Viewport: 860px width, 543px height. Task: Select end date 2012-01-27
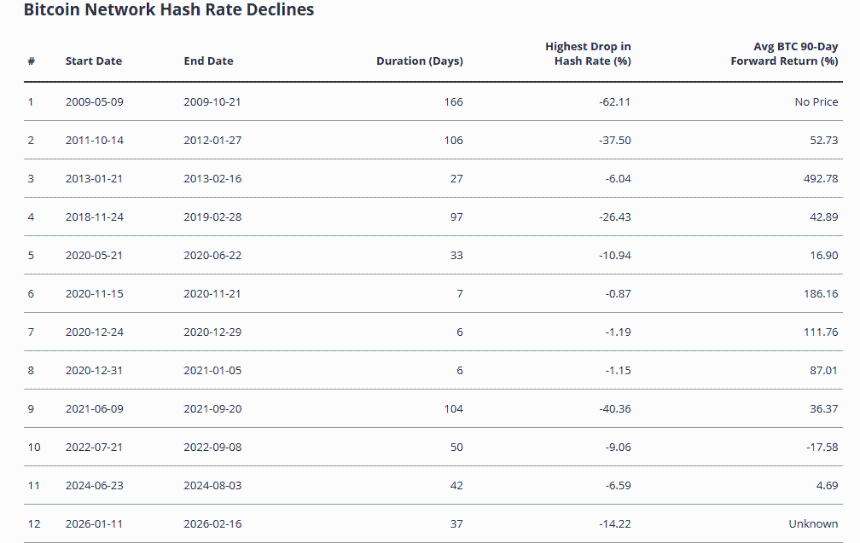212,140
